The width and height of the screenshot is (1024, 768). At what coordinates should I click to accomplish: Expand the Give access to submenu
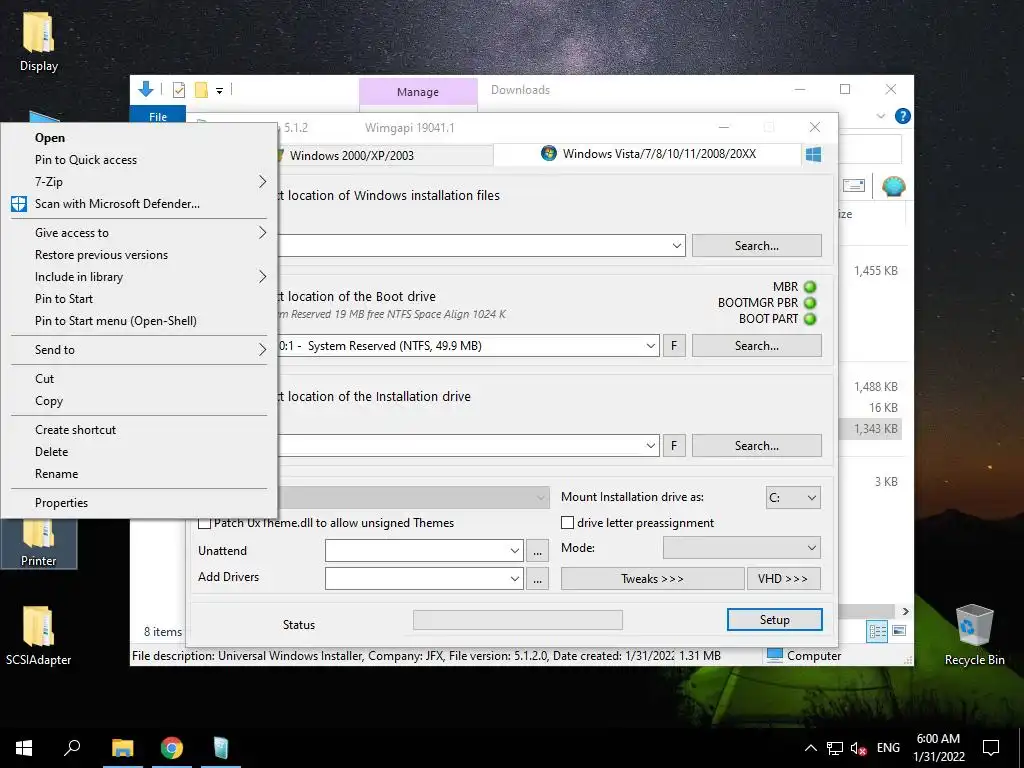(138, 232)
